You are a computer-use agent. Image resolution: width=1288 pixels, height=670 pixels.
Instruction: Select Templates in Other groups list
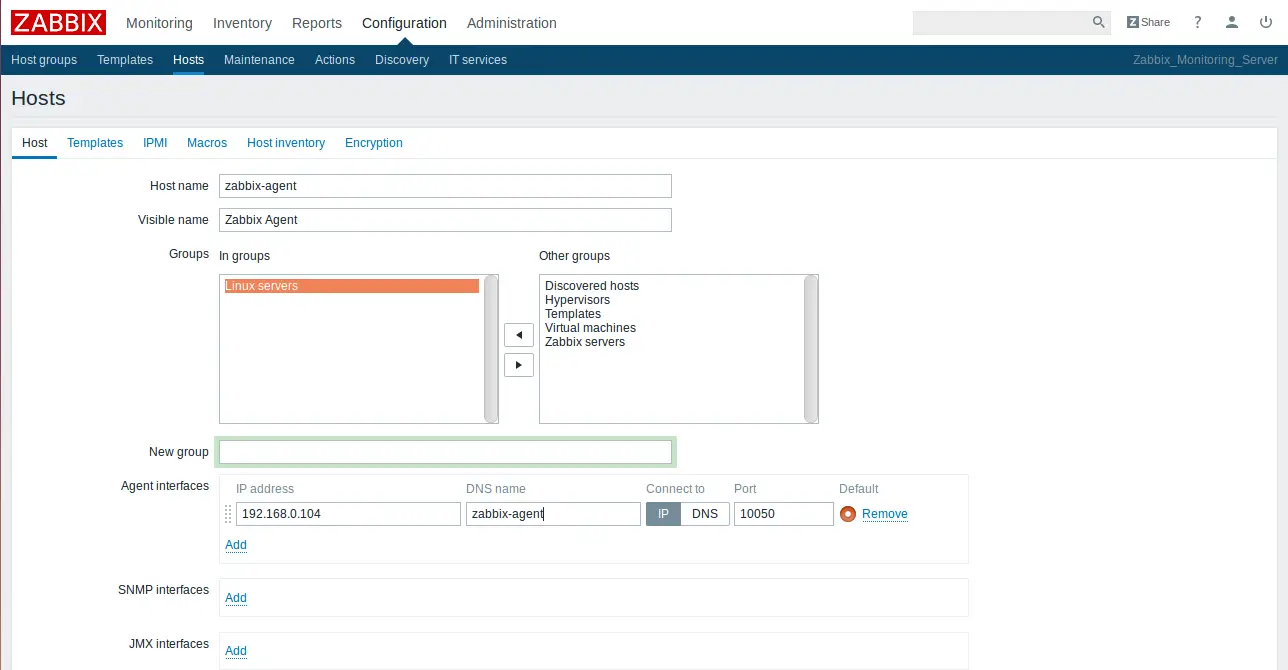coord(573,314)
